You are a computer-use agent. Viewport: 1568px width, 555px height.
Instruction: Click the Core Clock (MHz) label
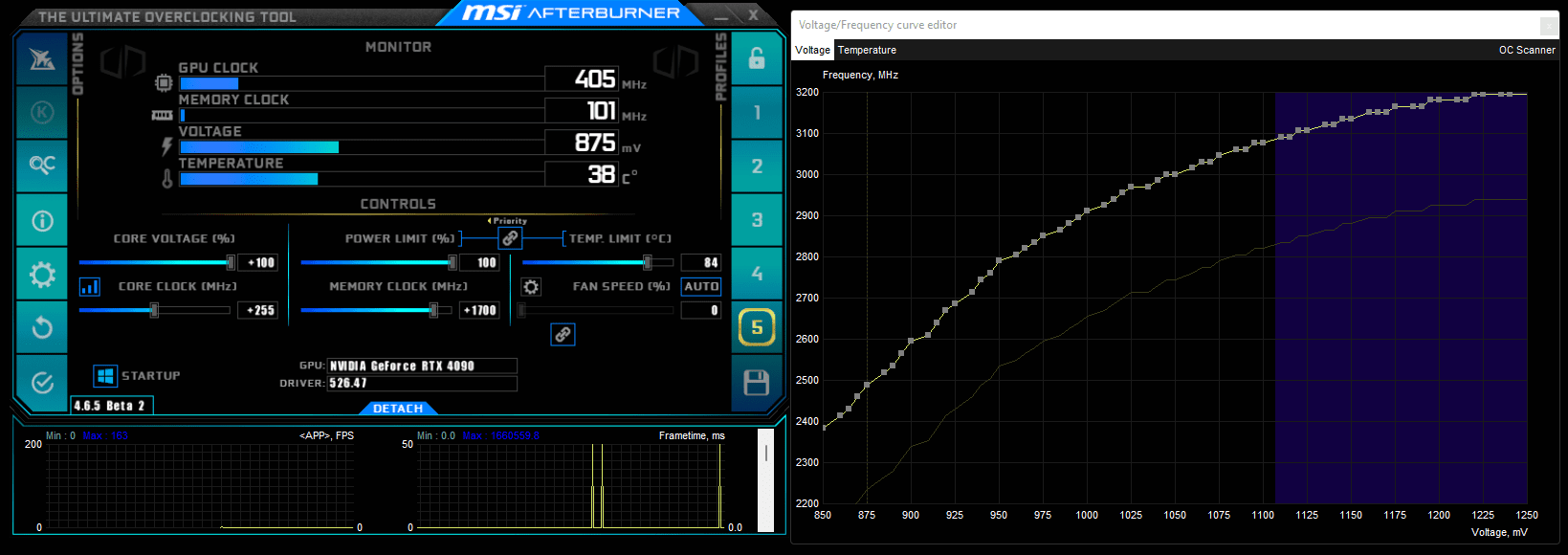point(178,286)
